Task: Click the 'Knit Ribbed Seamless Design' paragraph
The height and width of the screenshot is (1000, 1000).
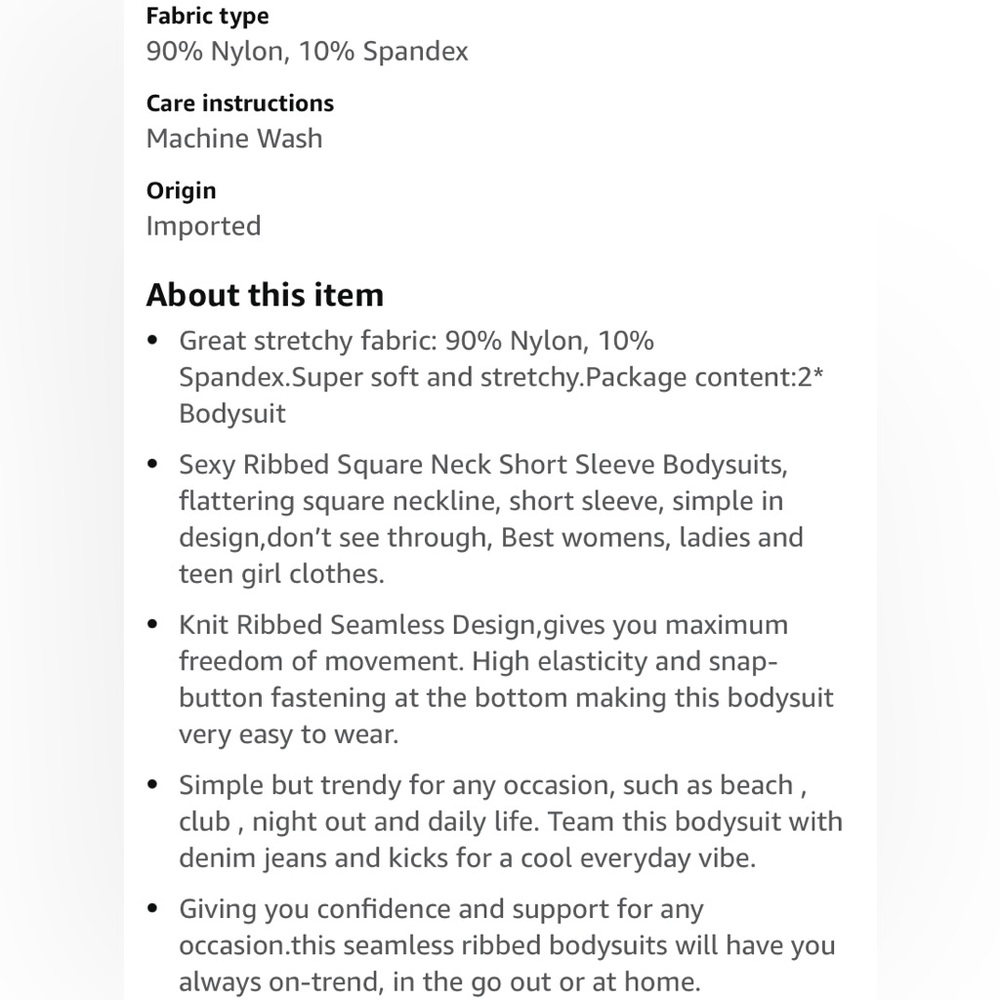Action: click(506, 679)
